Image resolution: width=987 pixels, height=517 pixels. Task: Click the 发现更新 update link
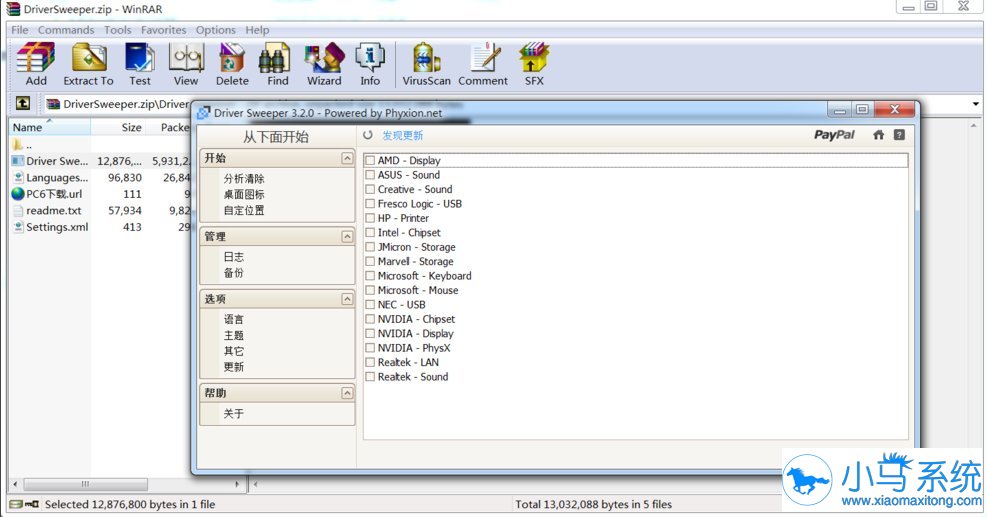tap(403, 135)
